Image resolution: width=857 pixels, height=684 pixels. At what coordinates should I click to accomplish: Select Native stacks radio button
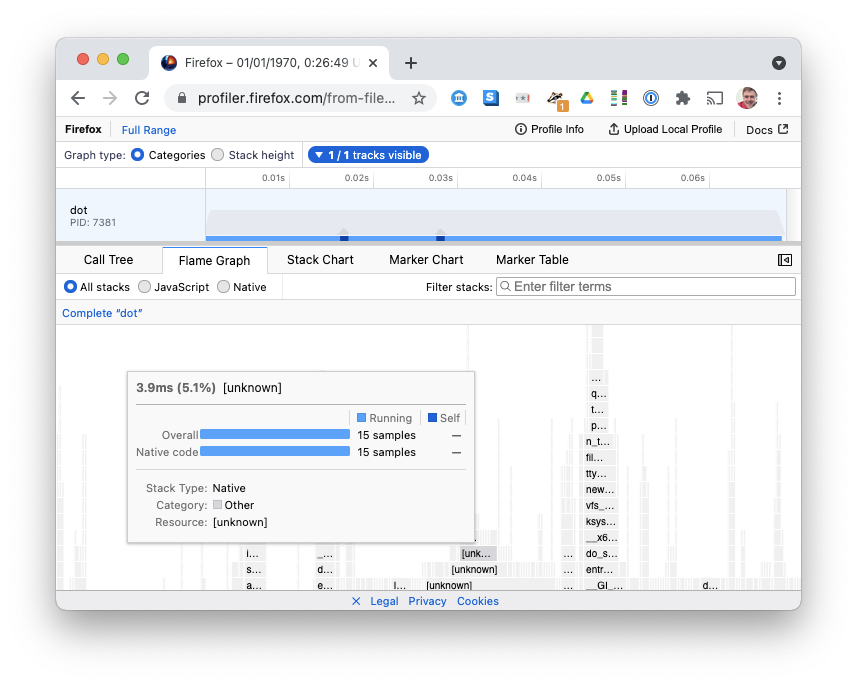[223, 287]
